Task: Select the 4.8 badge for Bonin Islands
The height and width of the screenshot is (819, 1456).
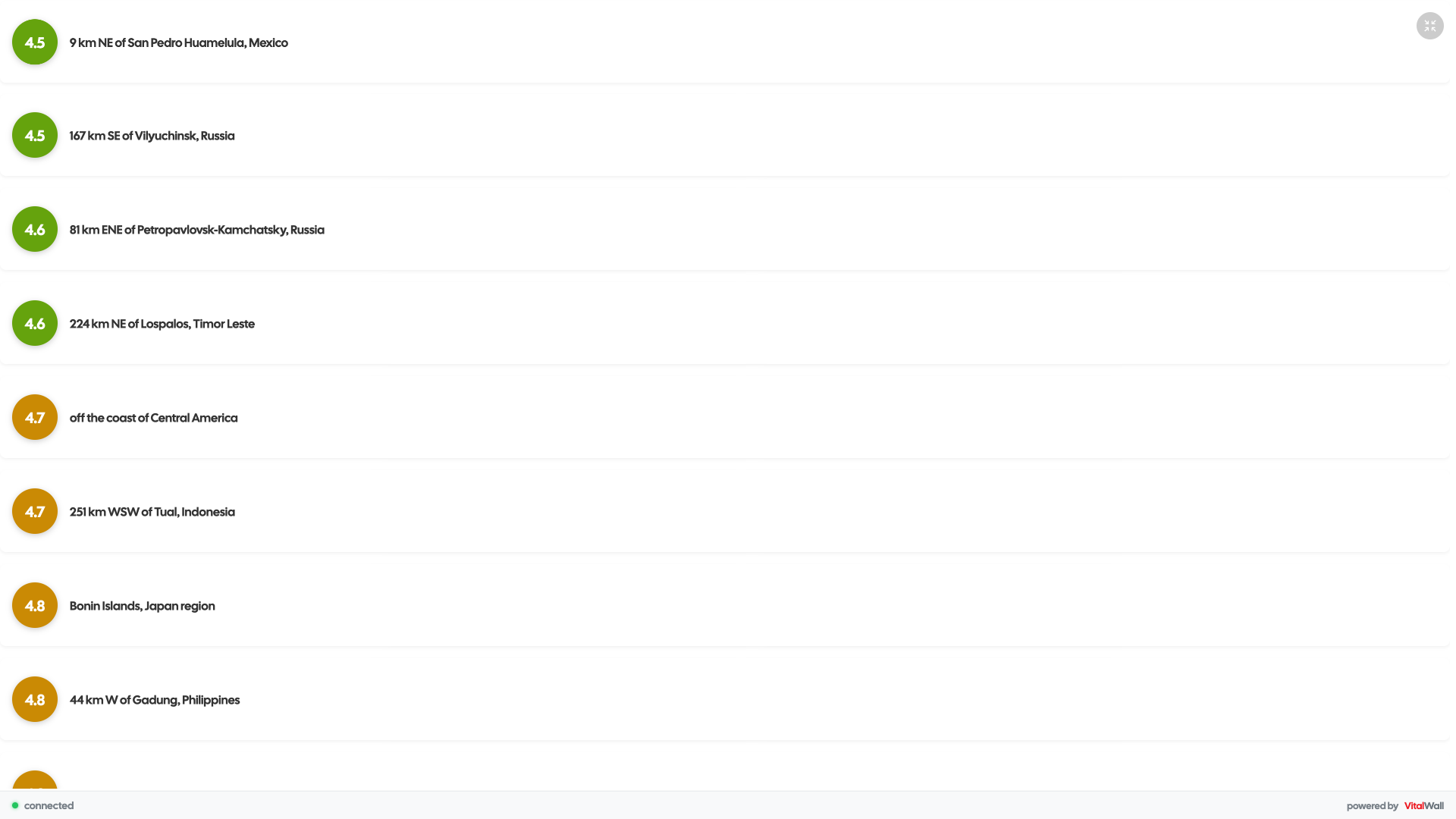Action: click(35, 606)
